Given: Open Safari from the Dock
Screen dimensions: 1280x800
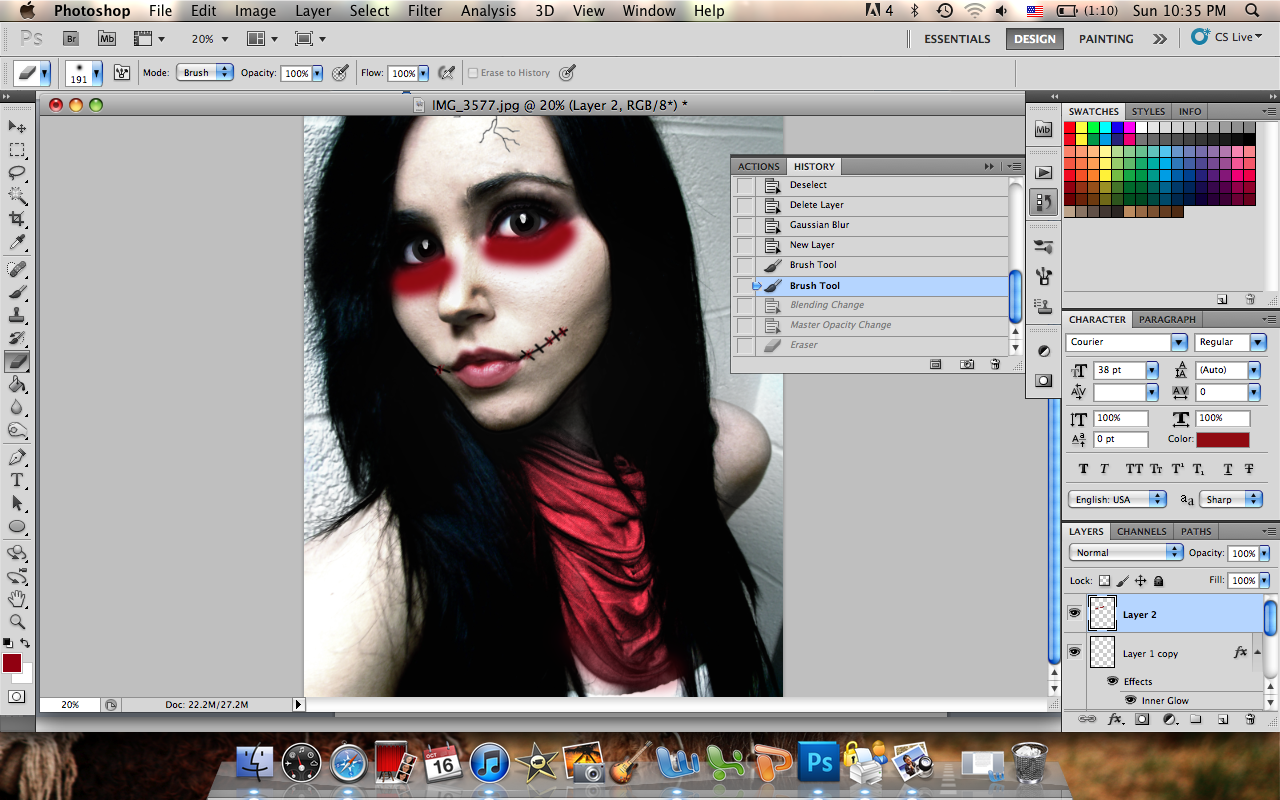Looking at the screenshot, I should tap(348, 764).
